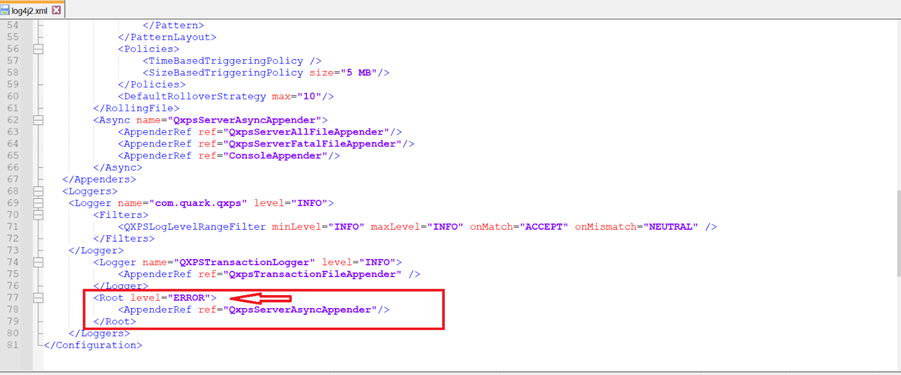Click the </Policies> closing tag
Screen dimensions: 901x375
pos(152,84)
